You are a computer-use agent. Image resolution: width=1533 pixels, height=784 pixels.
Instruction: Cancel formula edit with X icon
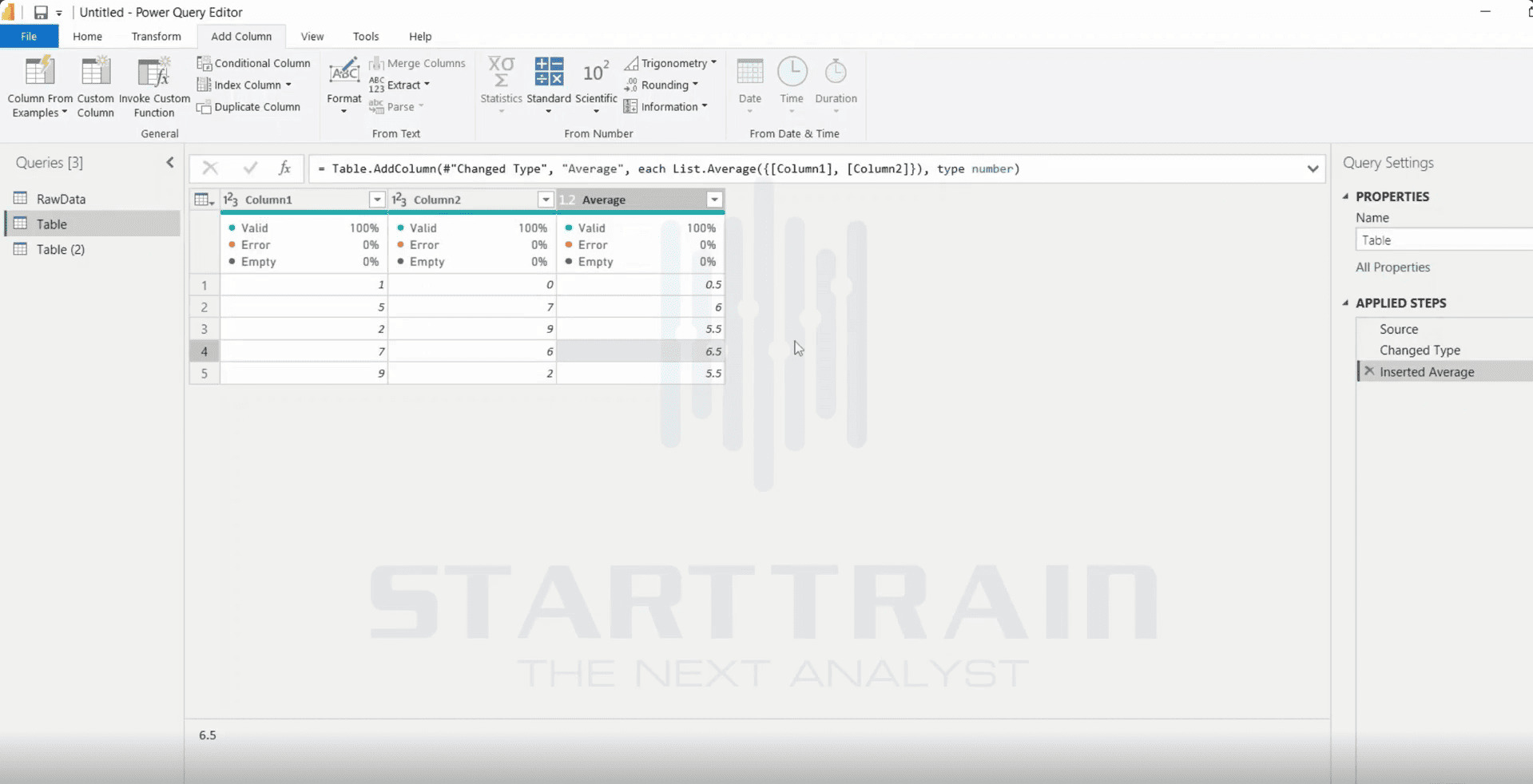[x=210, y=168]
